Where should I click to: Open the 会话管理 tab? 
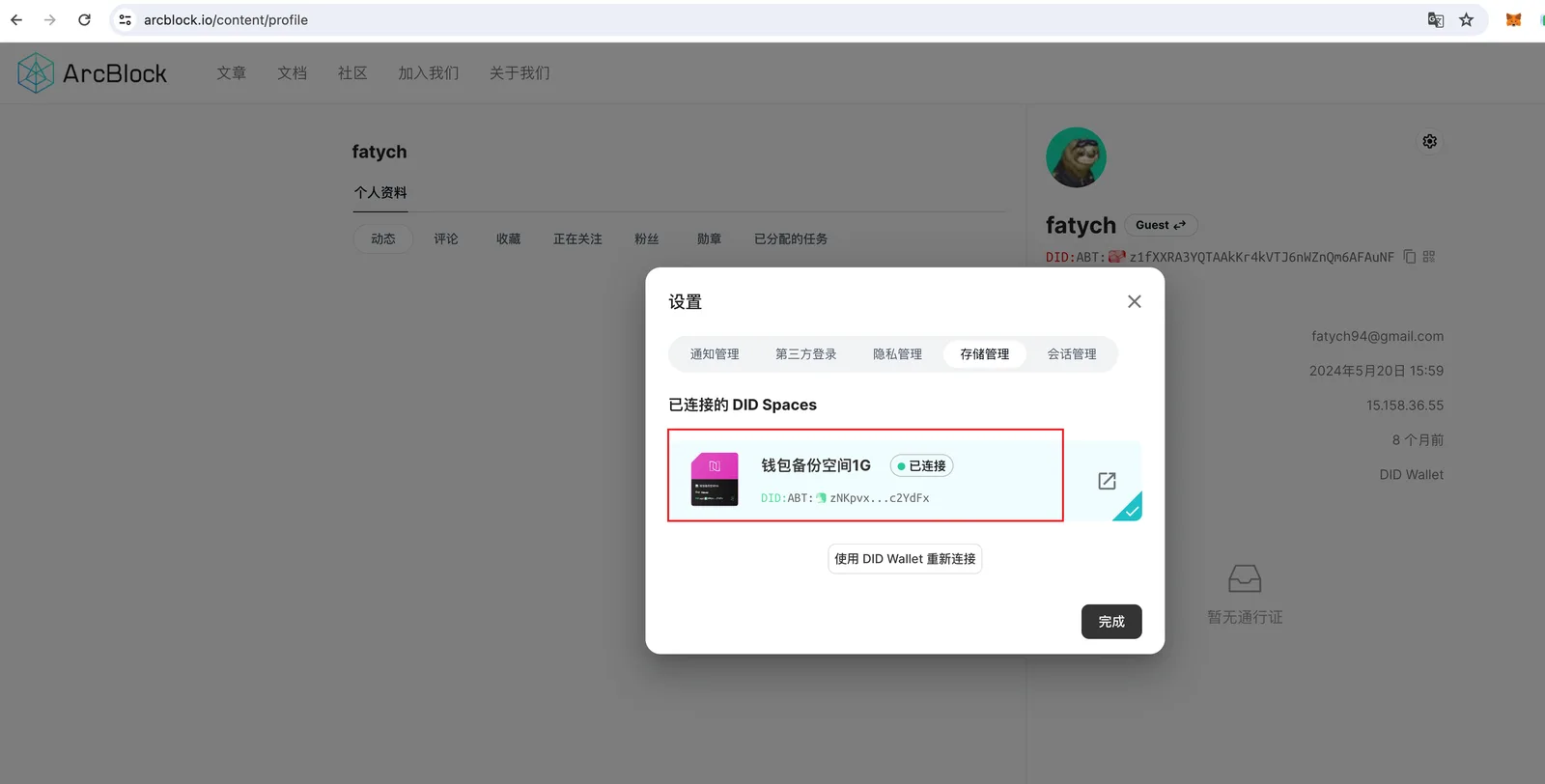tap(1072, 354)
